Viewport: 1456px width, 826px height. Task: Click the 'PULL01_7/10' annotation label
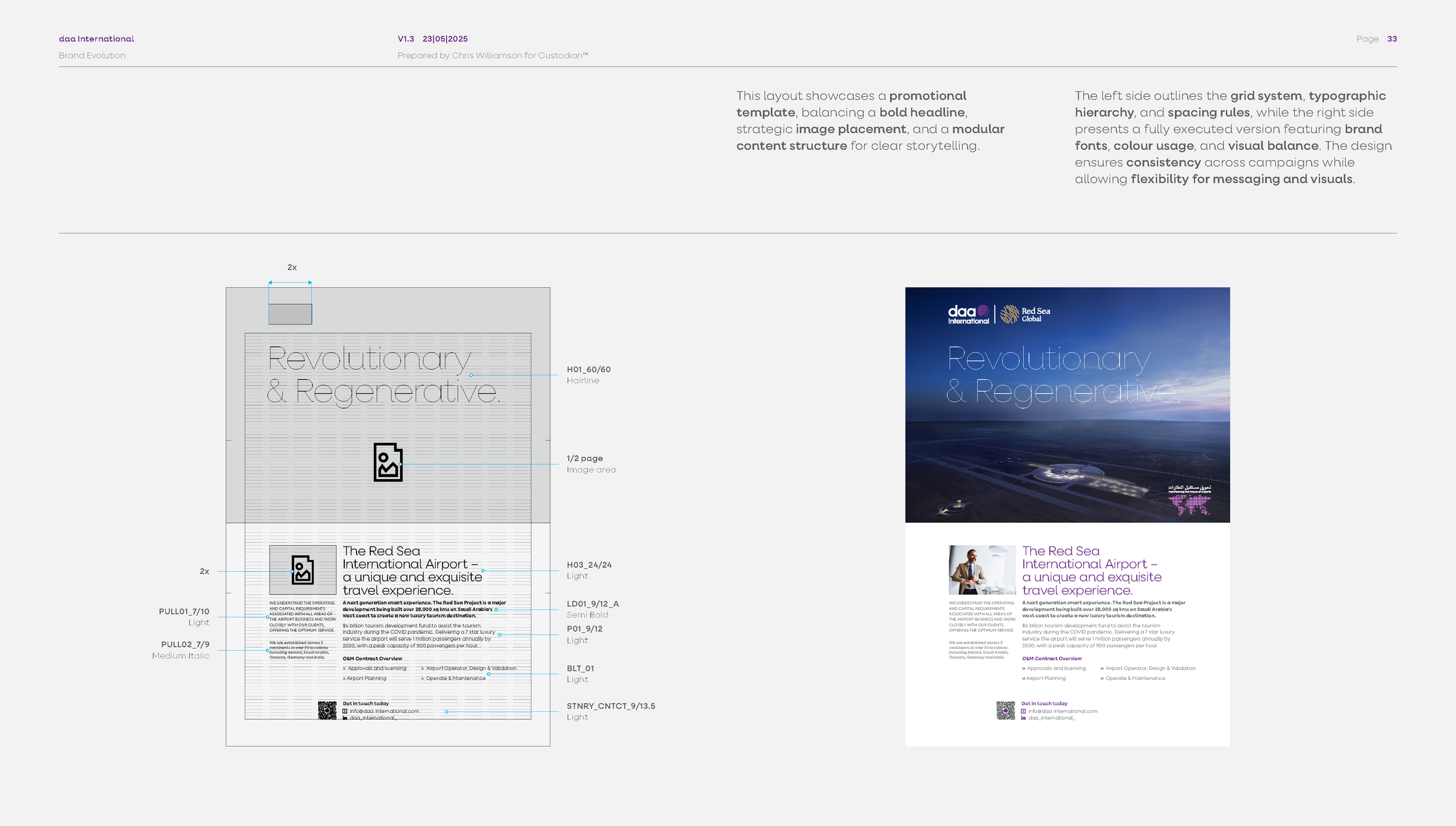click(184, 612)
